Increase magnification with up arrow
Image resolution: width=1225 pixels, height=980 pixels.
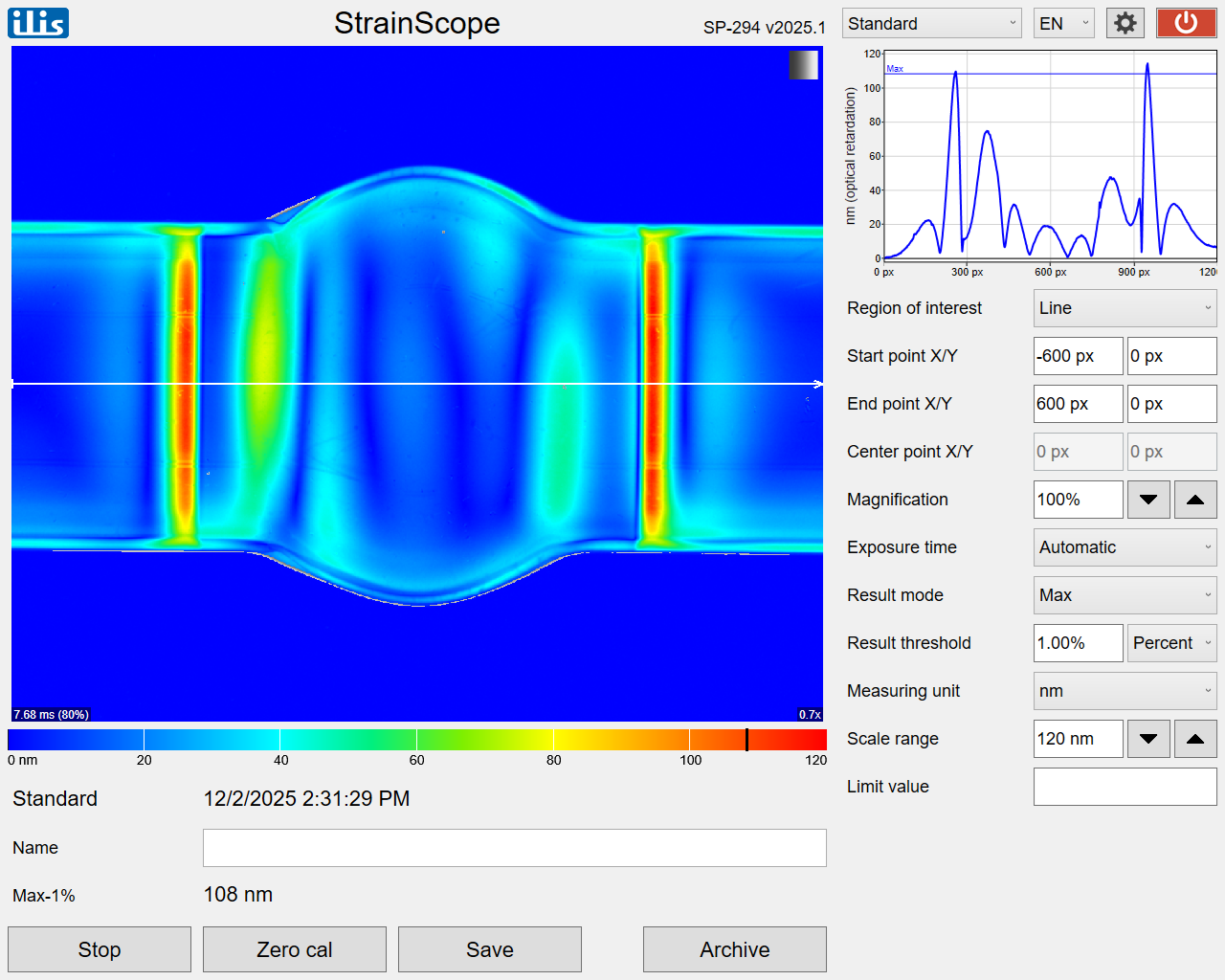click(x=1195, y=500)
